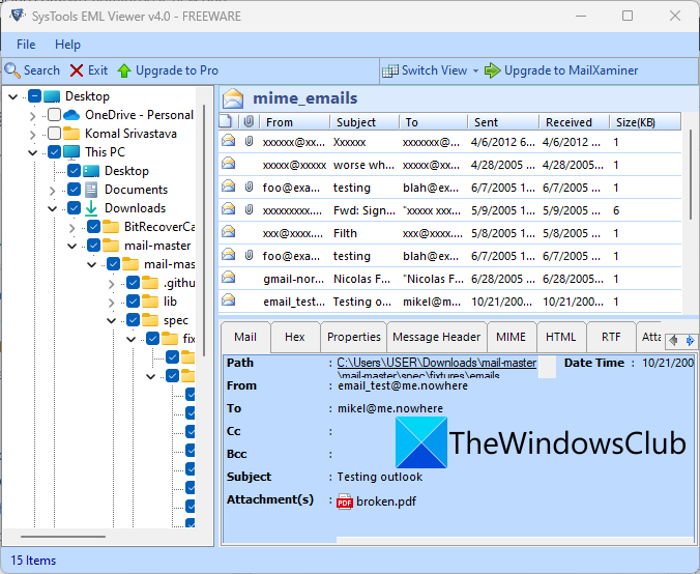Select the 'worse wh...' email subject
This screenshot has height=574, width=700.
(364, 165)
